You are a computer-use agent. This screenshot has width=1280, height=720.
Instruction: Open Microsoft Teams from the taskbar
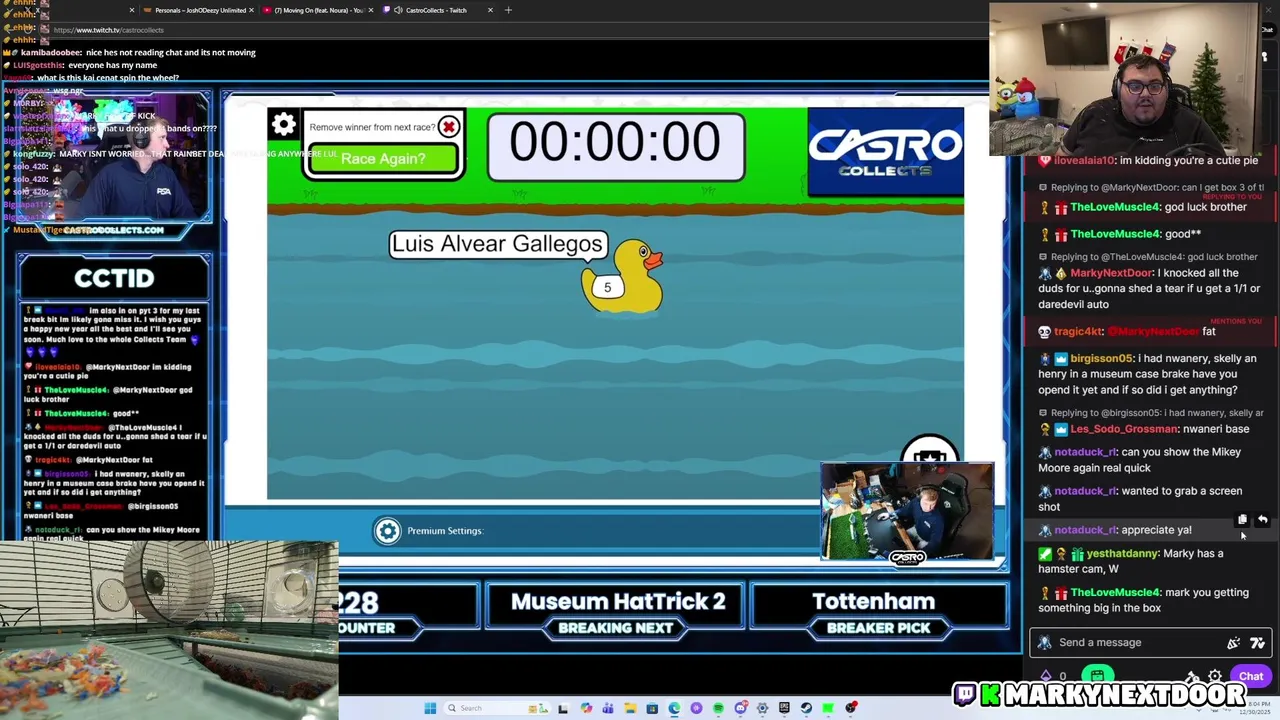click(x=608, y=708)
